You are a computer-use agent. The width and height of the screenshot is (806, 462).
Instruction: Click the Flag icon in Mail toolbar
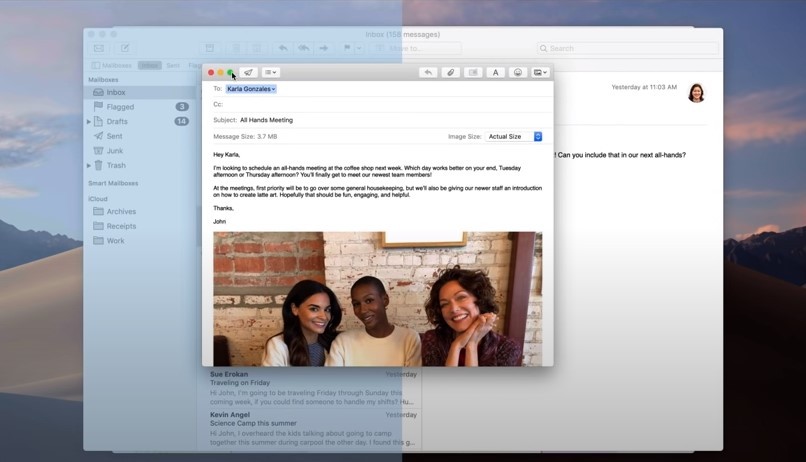point(347,48)
